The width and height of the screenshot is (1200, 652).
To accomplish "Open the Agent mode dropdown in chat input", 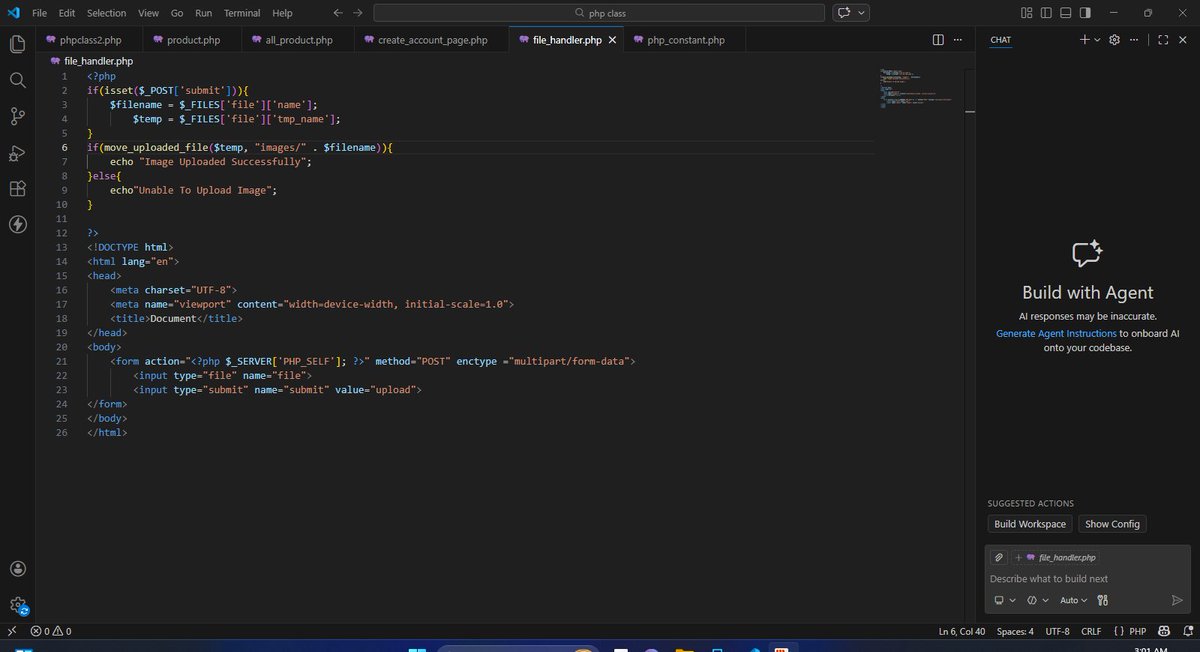I will click(1003, 600).
